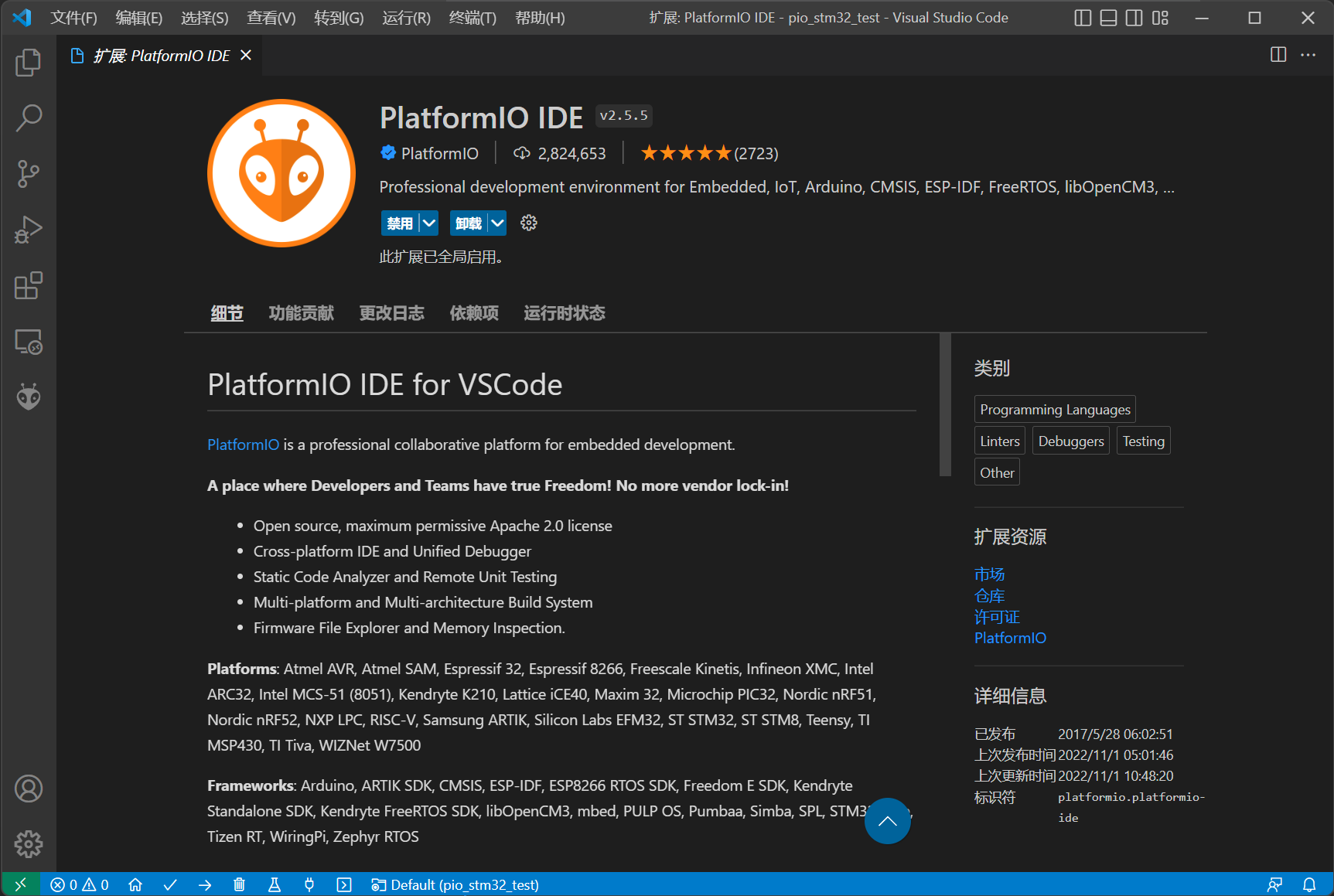Open the 仓库 repository link
The image size is (1334, 896).
[990, 596]
